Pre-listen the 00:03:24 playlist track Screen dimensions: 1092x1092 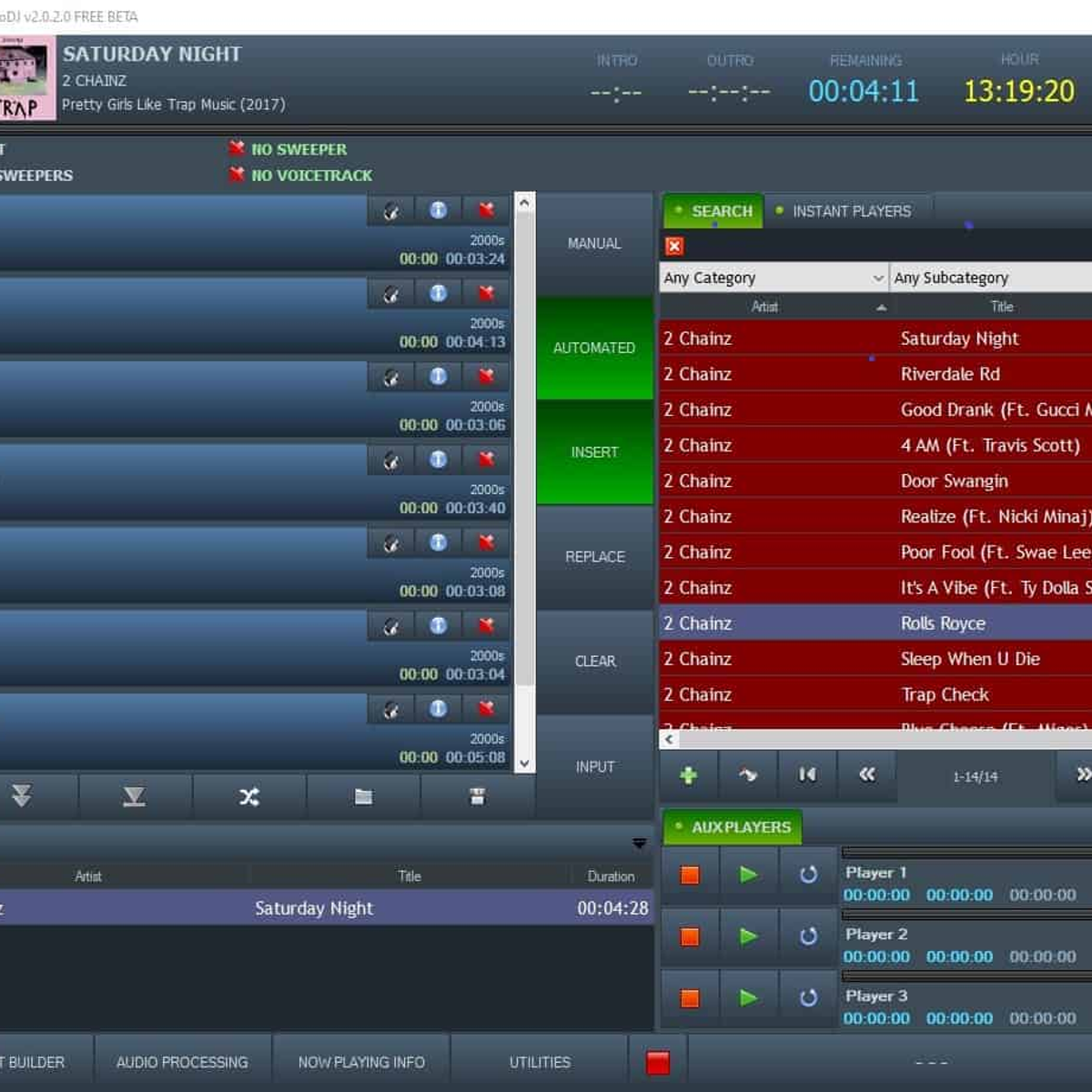pos(391,211)
